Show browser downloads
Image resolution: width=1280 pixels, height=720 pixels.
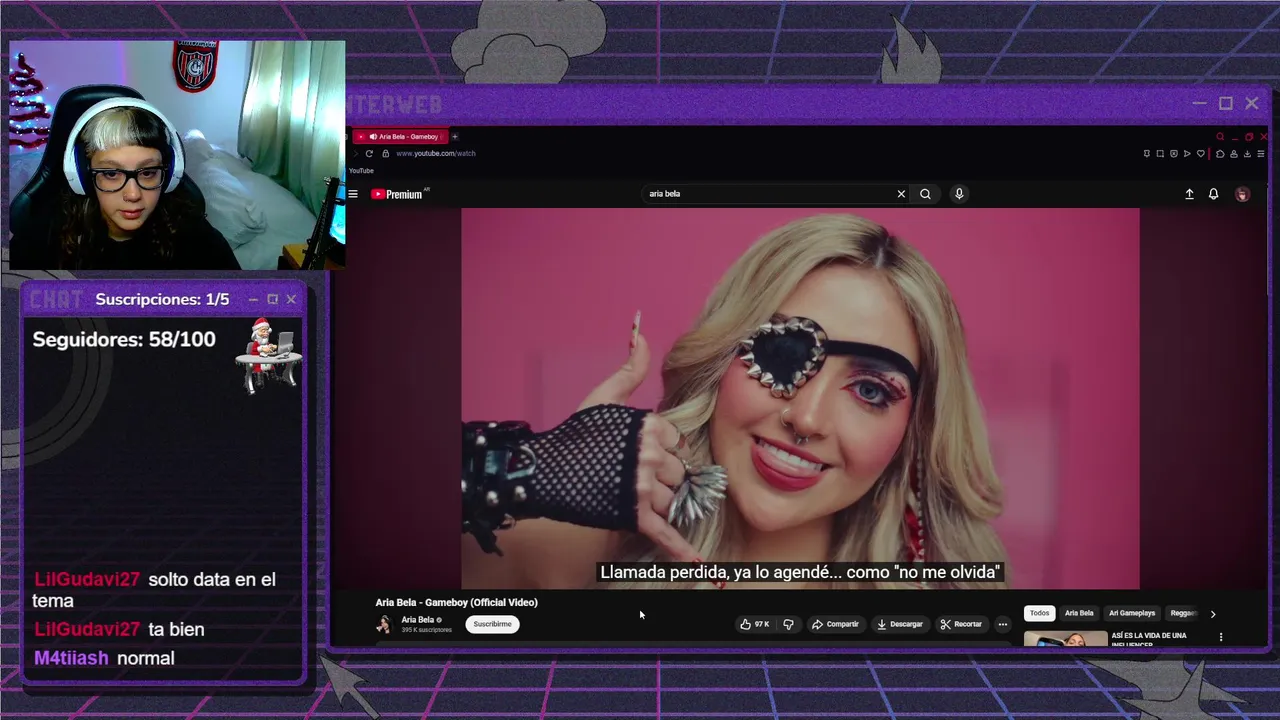tap(1247, 154)
